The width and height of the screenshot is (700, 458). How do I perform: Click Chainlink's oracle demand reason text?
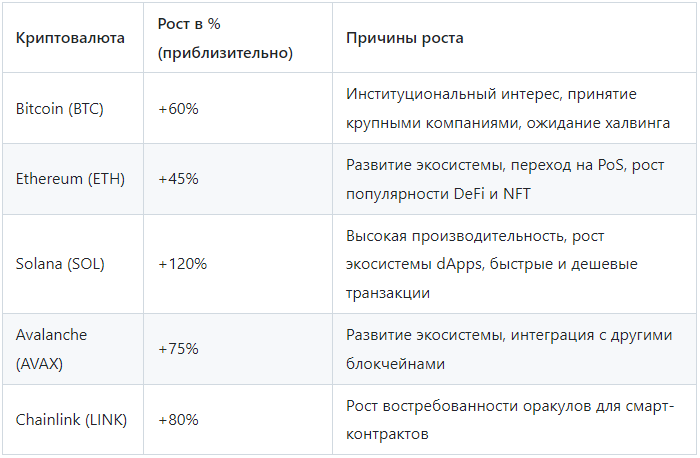509,406
